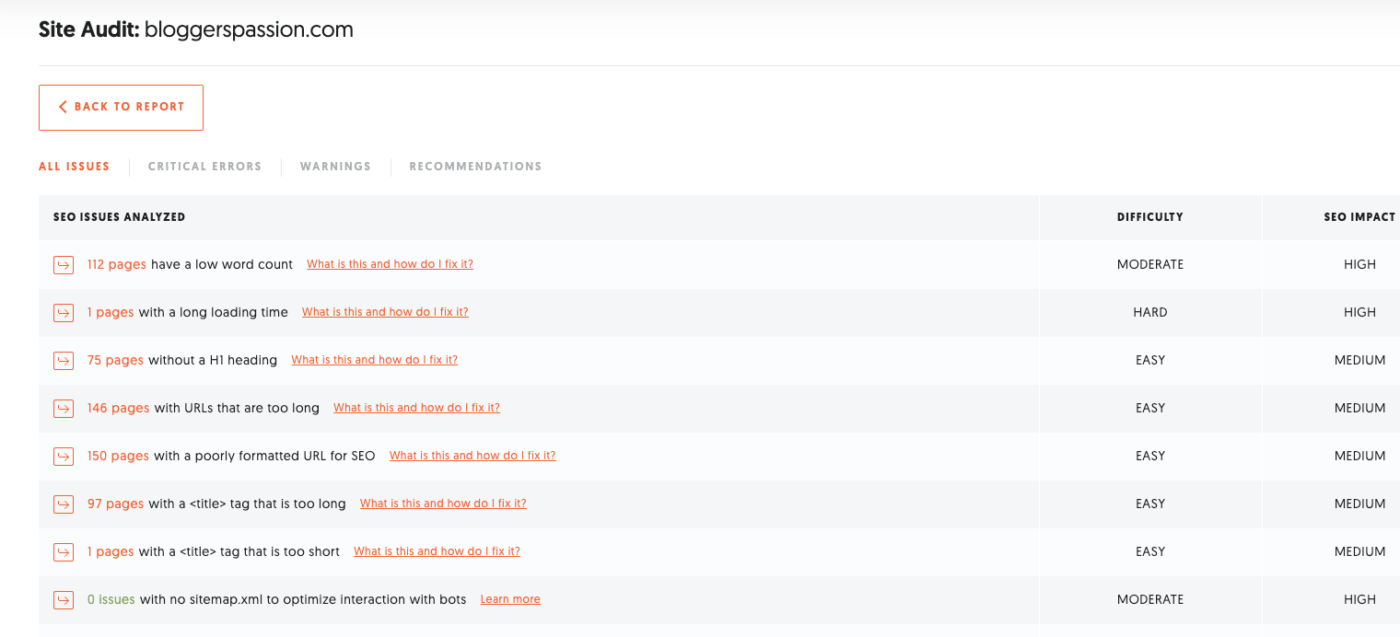Click 'What is this' link for title too short
This screenshot has height=637, width=1400.
point(437,552)
